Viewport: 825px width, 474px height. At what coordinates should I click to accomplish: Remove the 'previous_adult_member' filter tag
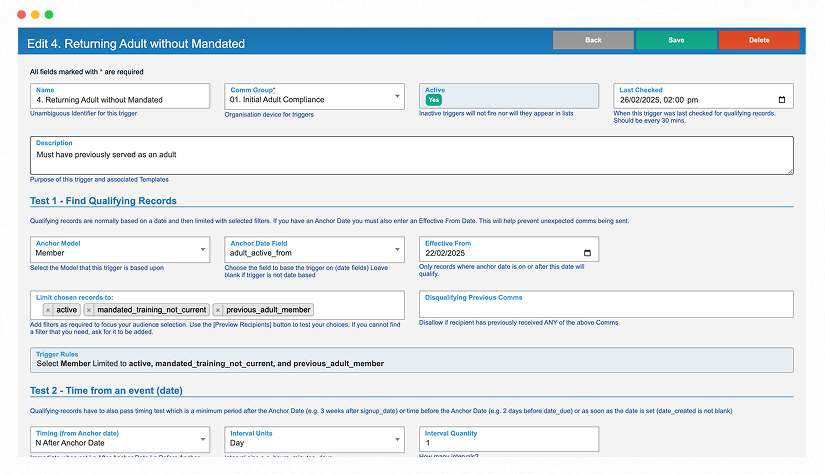(218, 310)
